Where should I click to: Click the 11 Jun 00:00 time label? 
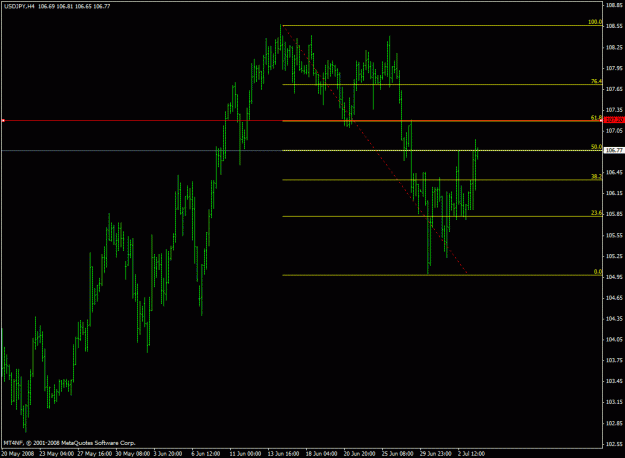(x=246, y=454)
